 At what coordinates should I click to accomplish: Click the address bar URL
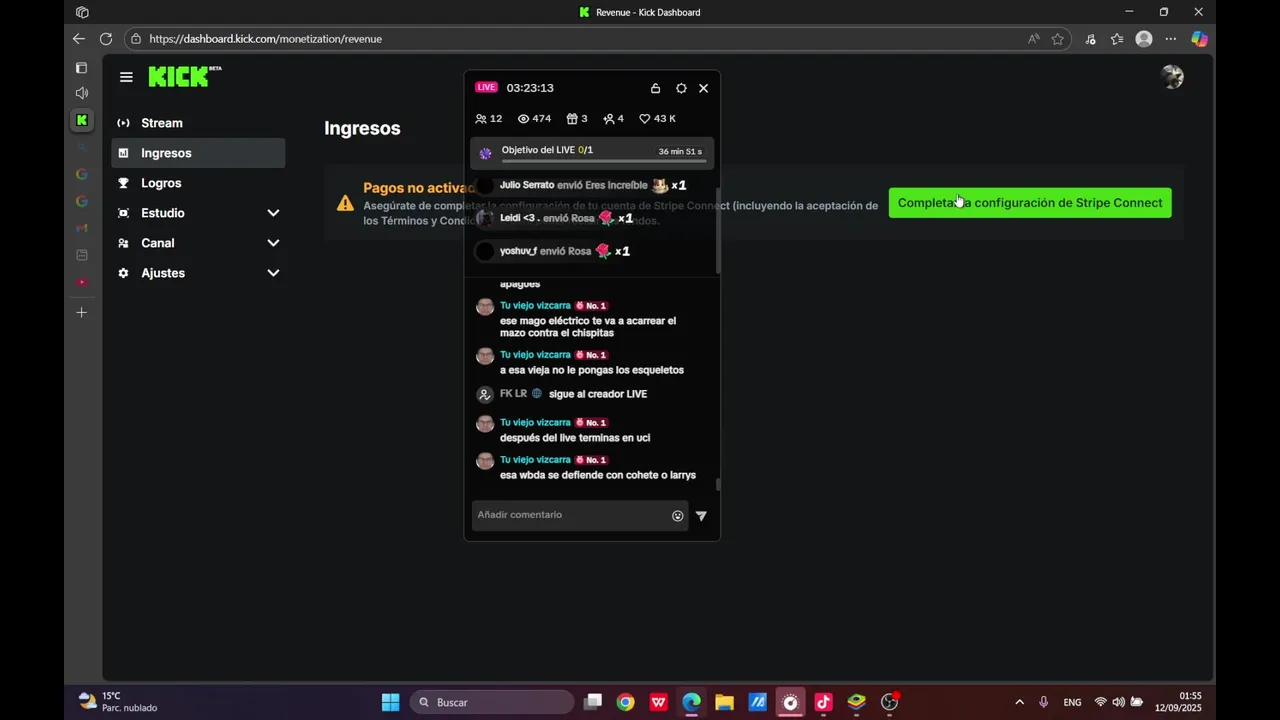tap(265, 39)
